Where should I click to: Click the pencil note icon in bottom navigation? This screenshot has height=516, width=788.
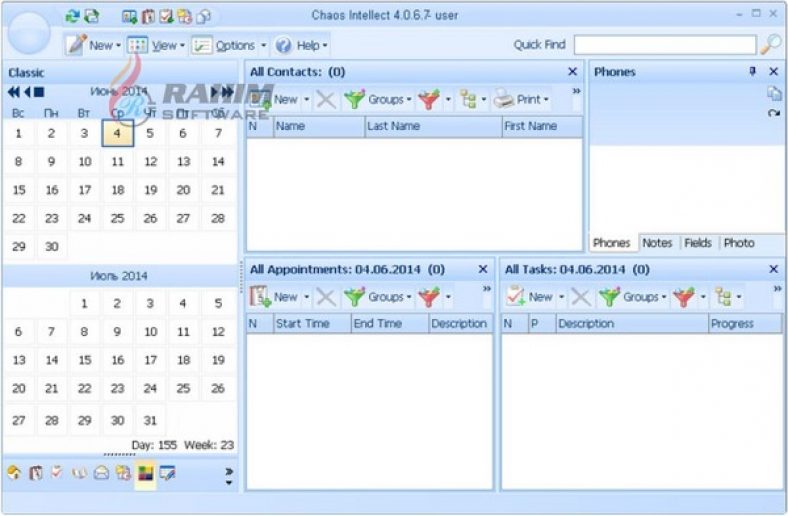(x=167, y=473)
